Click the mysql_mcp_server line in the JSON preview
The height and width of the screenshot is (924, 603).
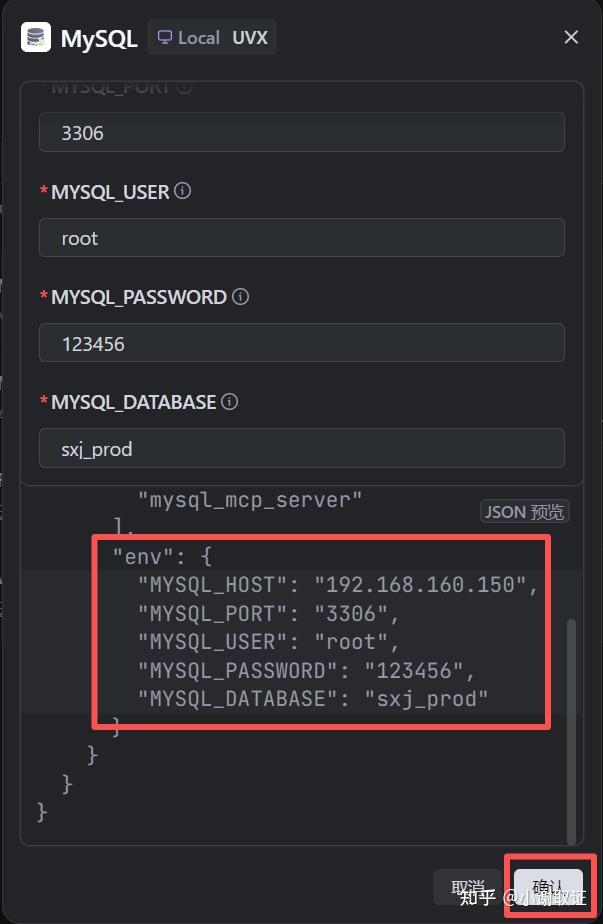(x=250, y=499)
